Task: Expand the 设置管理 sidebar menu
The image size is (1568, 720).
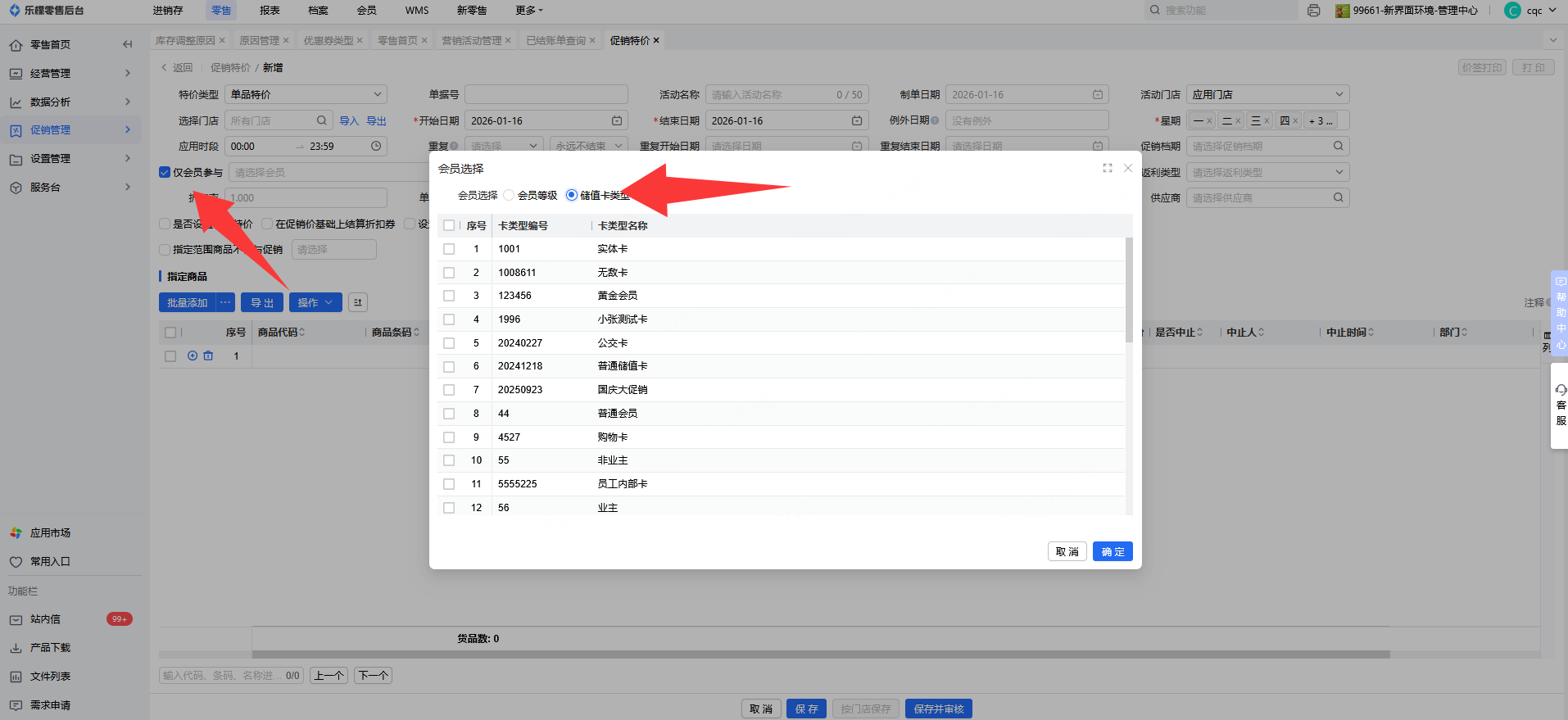Action: pos(70,158)
